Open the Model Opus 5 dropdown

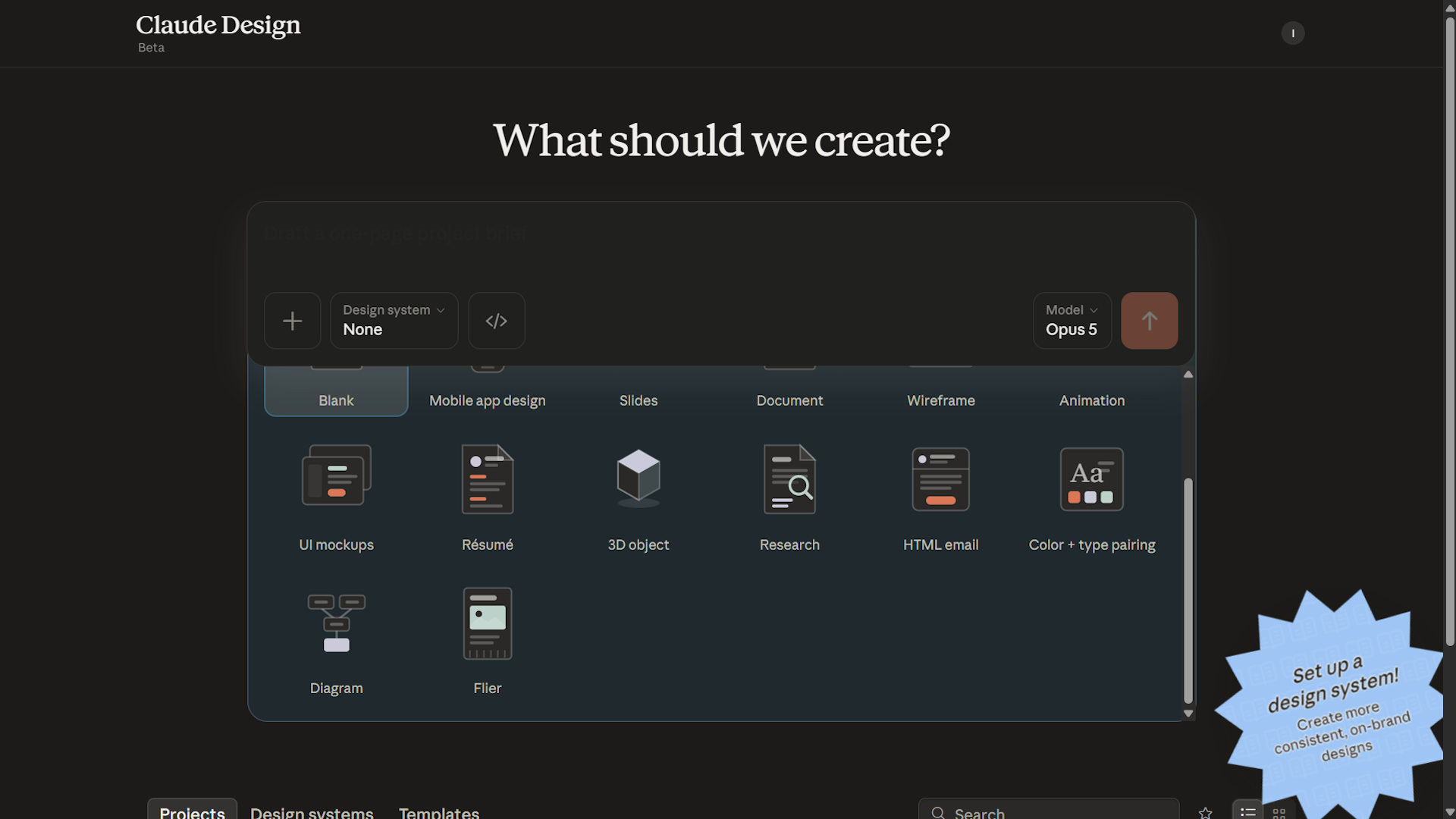click(x=1072, y=321)
